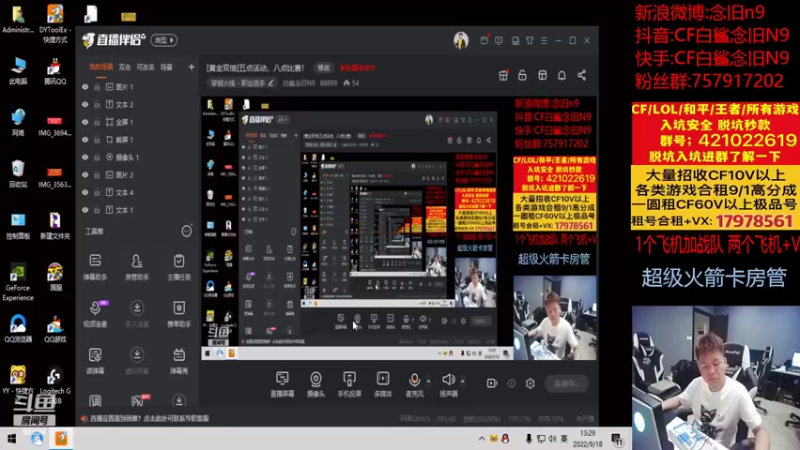
Task: Click the streamer avatar in the title bar
Action: 461,40
